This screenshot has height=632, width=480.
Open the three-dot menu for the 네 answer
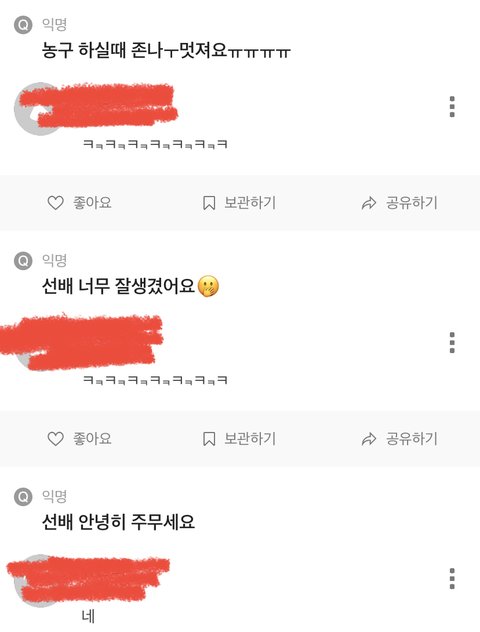(452, 578)
